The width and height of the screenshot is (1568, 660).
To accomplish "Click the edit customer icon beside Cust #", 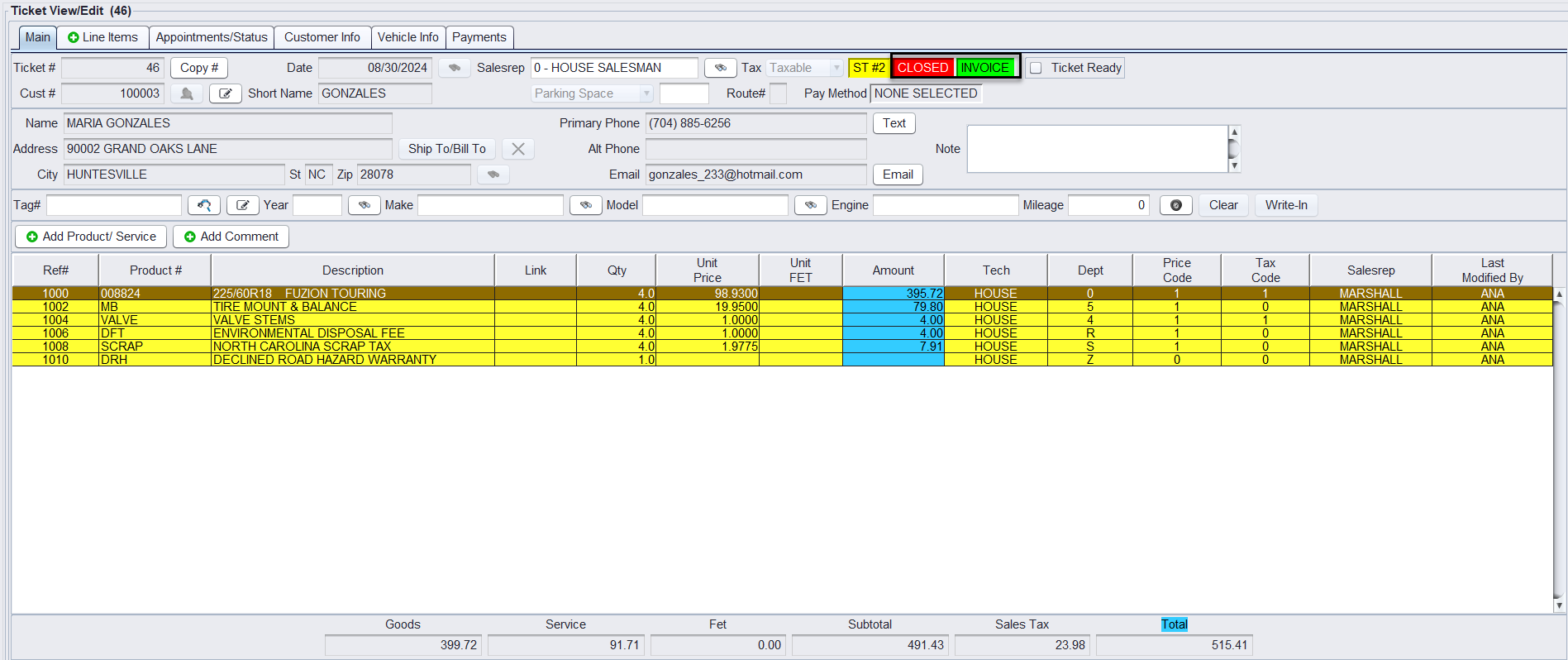I will click(x=225, y=93).
